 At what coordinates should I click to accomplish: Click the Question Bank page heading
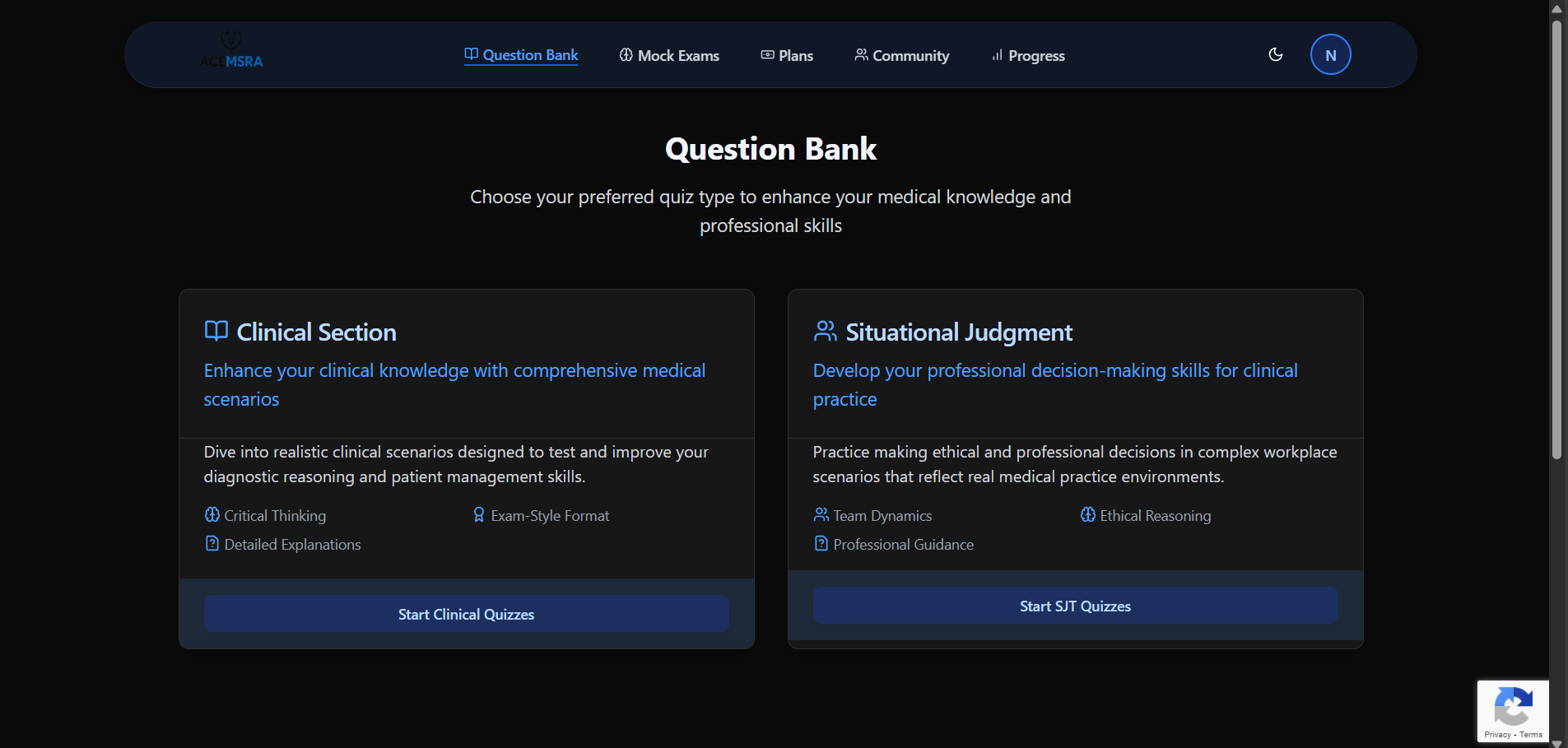tap(771, 149)
